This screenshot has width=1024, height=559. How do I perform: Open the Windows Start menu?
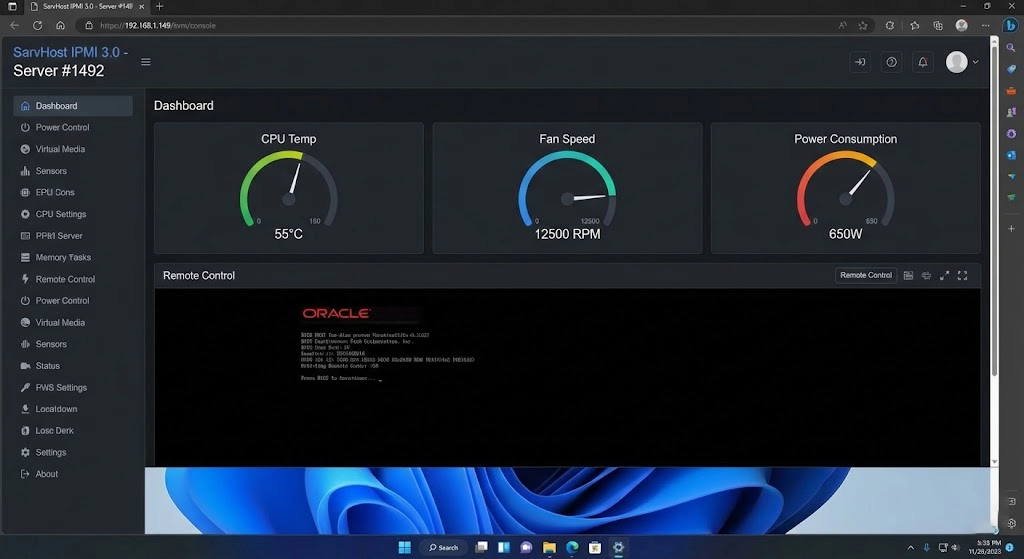point(405,547)
